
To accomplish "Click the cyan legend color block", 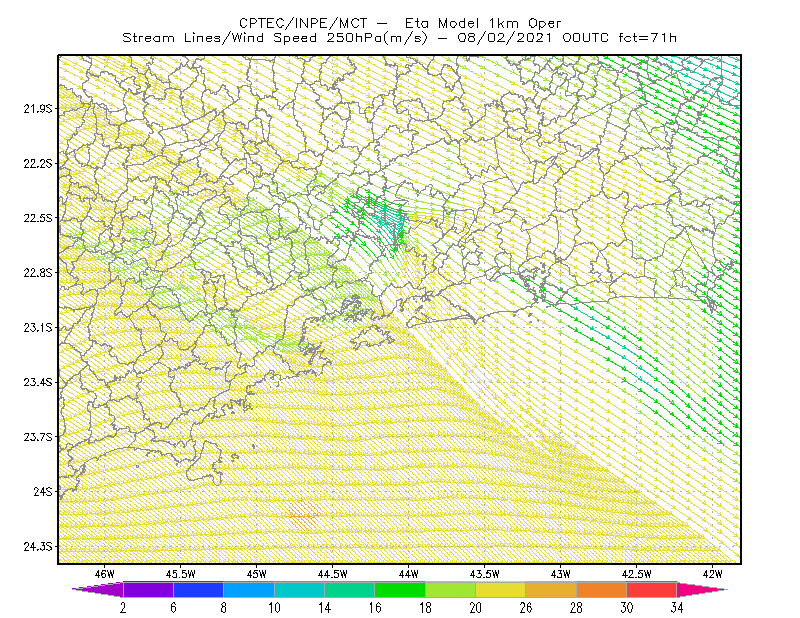I will pyautogui.click(x=299, y=589).
